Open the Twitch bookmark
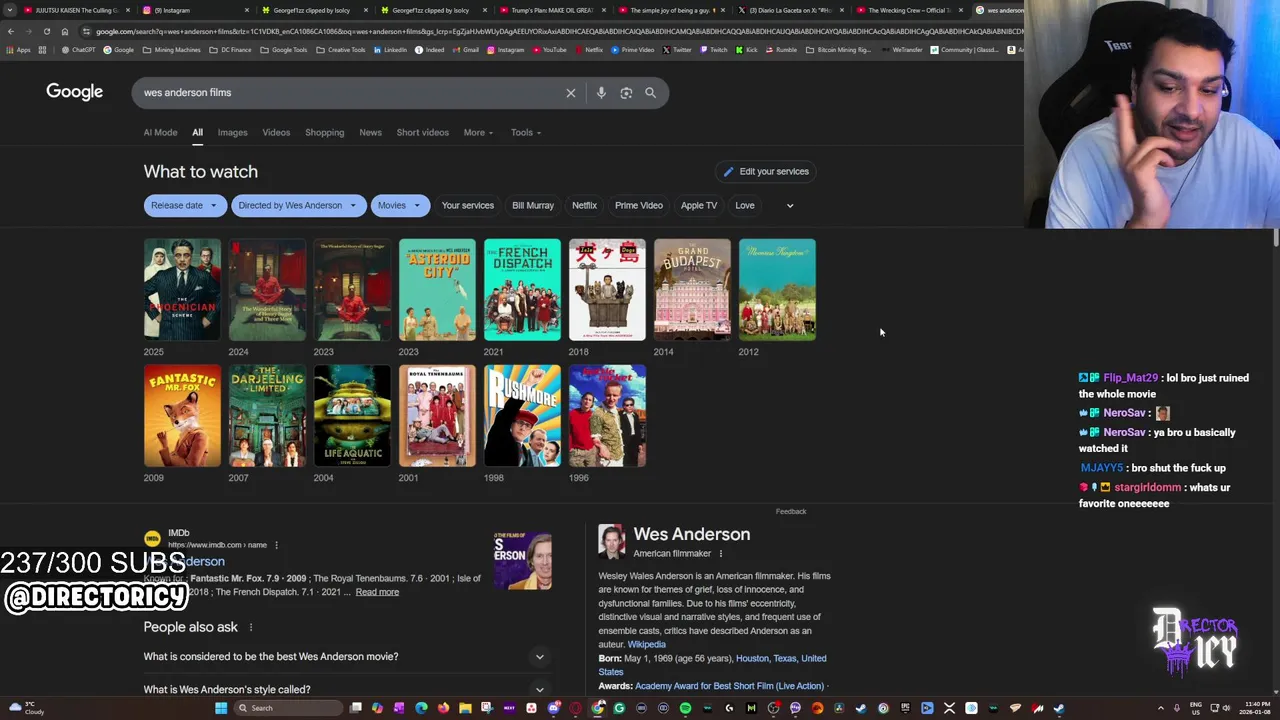The width and height of the screenshot is (1280, 720). [714, 50]
